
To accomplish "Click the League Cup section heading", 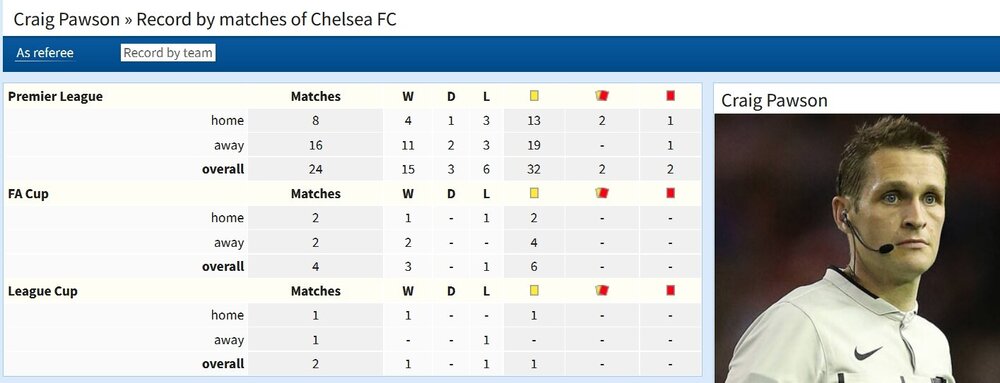I will [43, 291].
